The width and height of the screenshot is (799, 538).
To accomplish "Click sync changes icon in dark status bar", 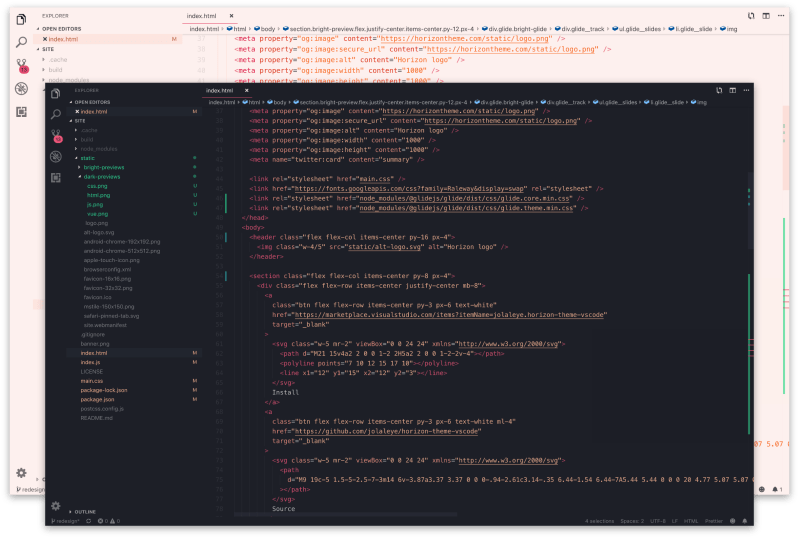I will tap(89, 521).
